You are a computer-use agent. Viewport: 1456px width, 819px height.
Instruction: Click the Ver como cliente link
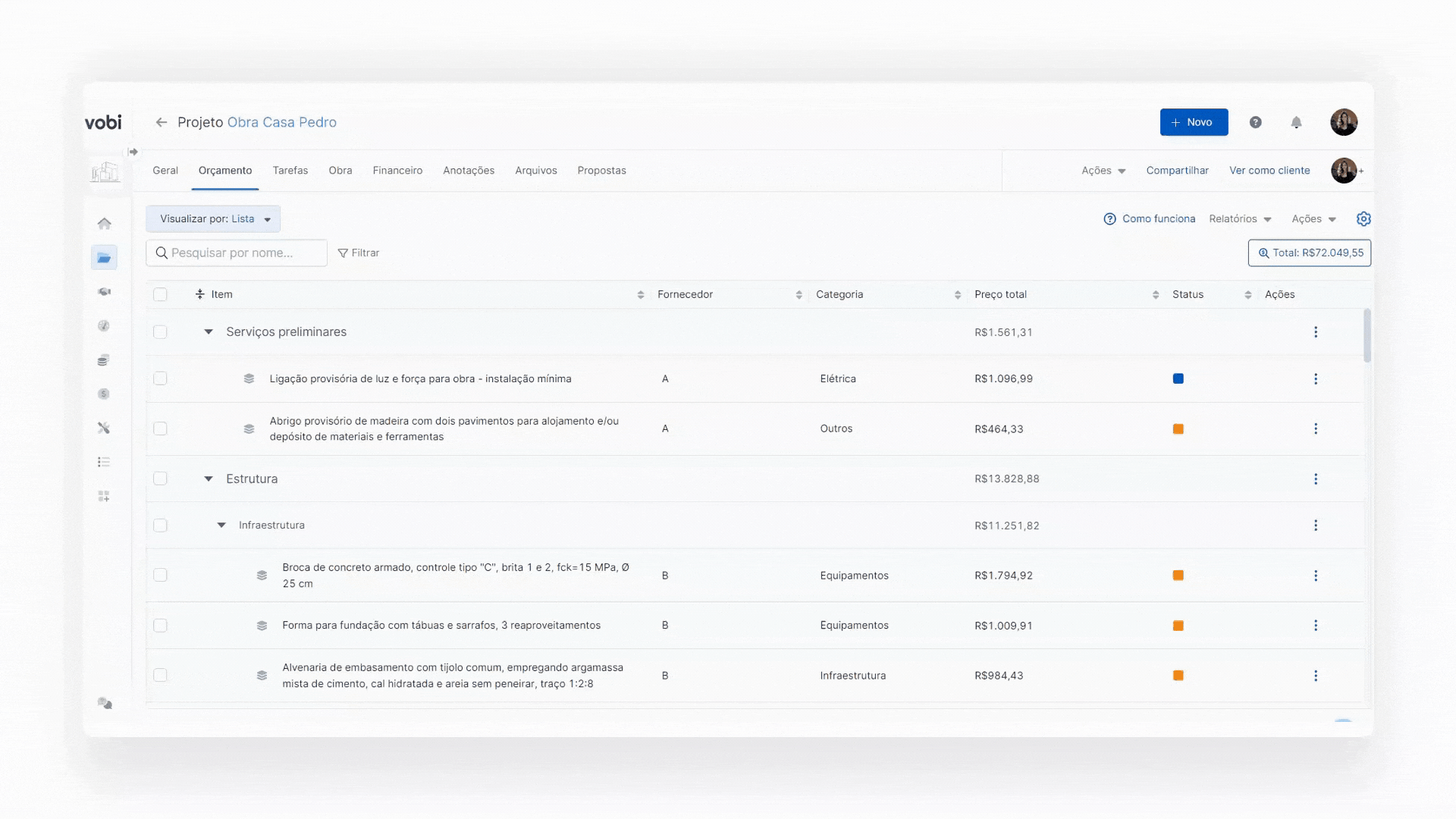click(x=1269, y=171)
